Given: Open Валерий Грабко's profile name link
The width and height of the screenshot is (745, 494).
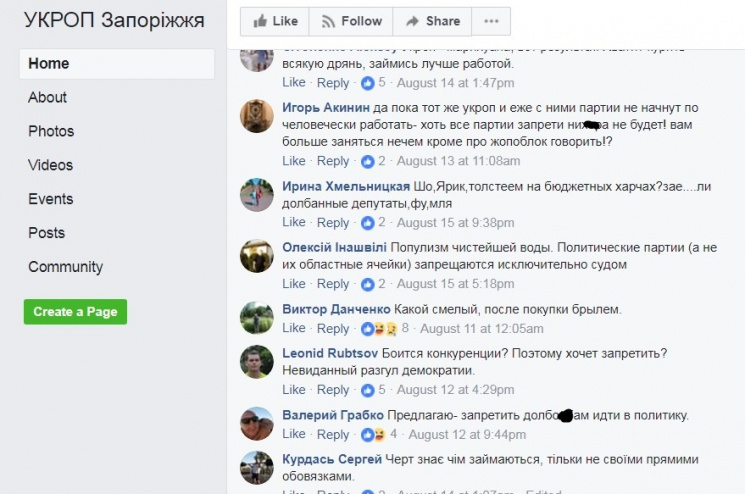Looking at the screenshot, I should click(332, 415).
